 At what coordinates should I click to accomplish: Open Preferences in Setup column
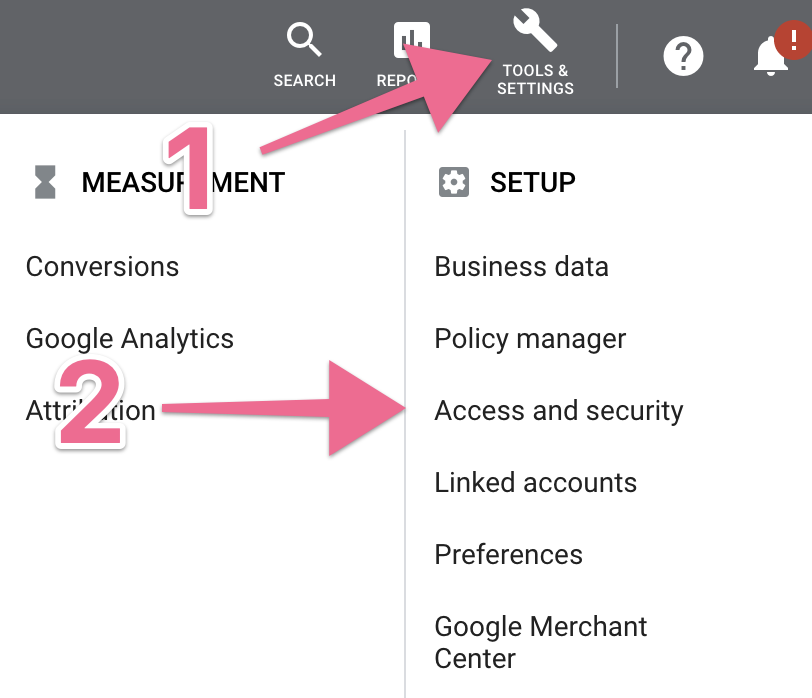[508, 554]
